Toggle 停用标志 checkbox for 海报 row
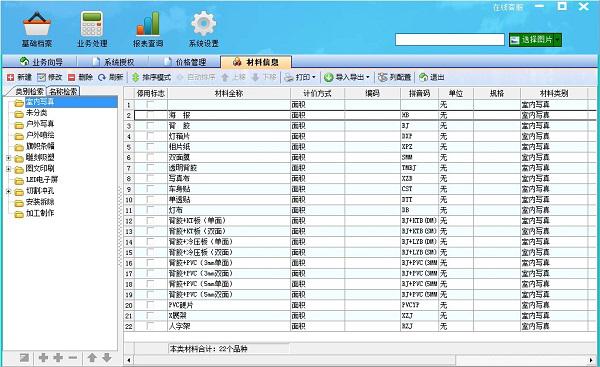 click(151, 115)
